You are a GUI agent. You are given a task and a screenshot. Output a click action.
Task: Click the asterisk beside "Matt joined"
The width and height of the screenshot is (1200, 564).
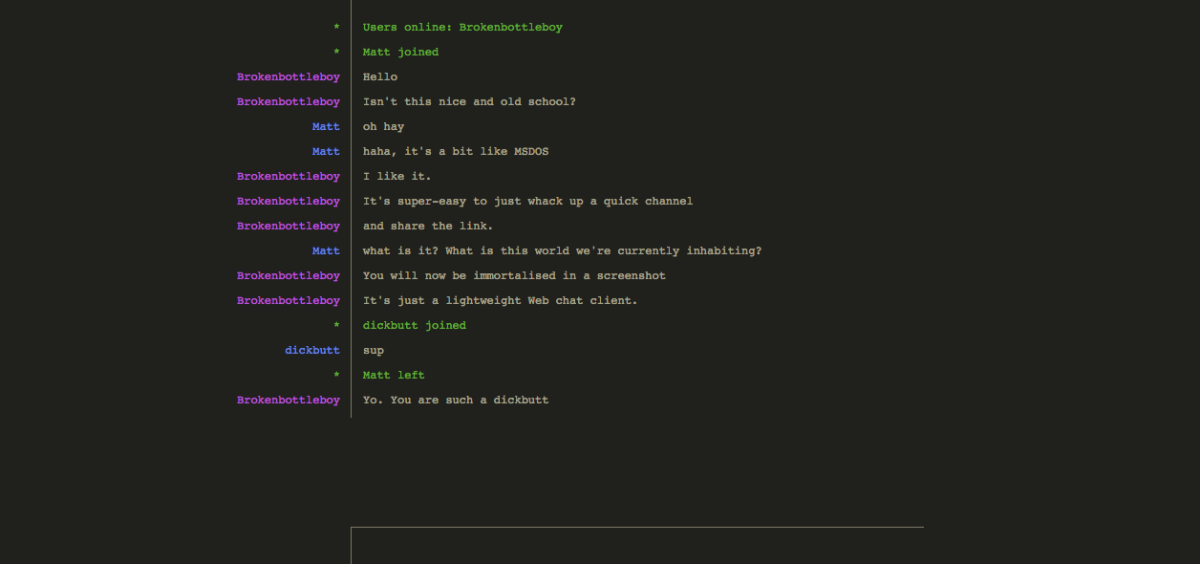tap(337, 52)
